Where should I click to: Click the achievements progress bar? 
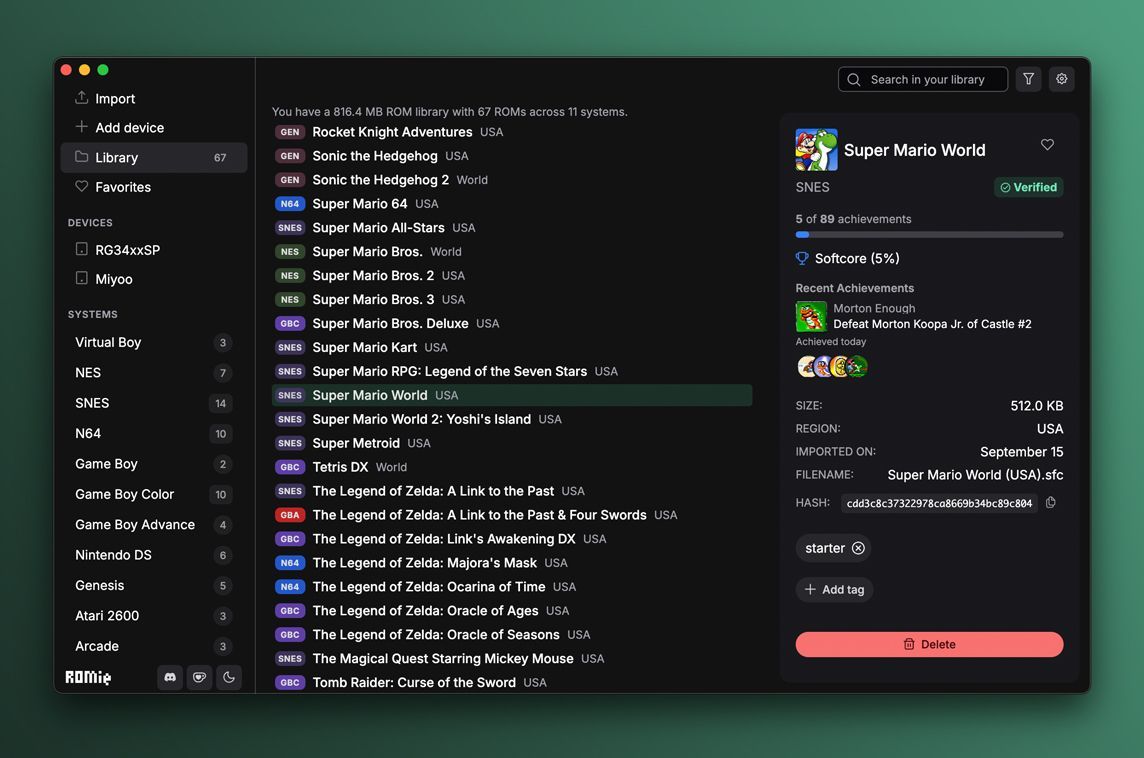929,235
